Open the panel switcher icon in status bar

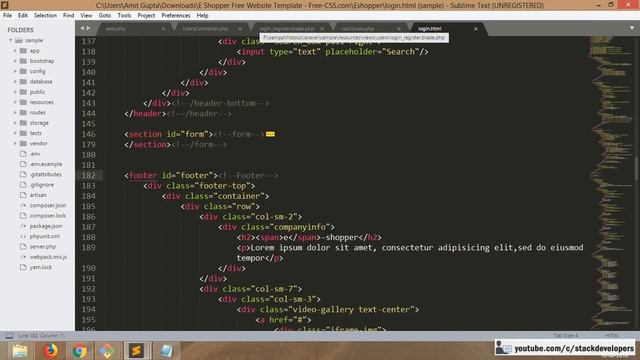point(9,336)
